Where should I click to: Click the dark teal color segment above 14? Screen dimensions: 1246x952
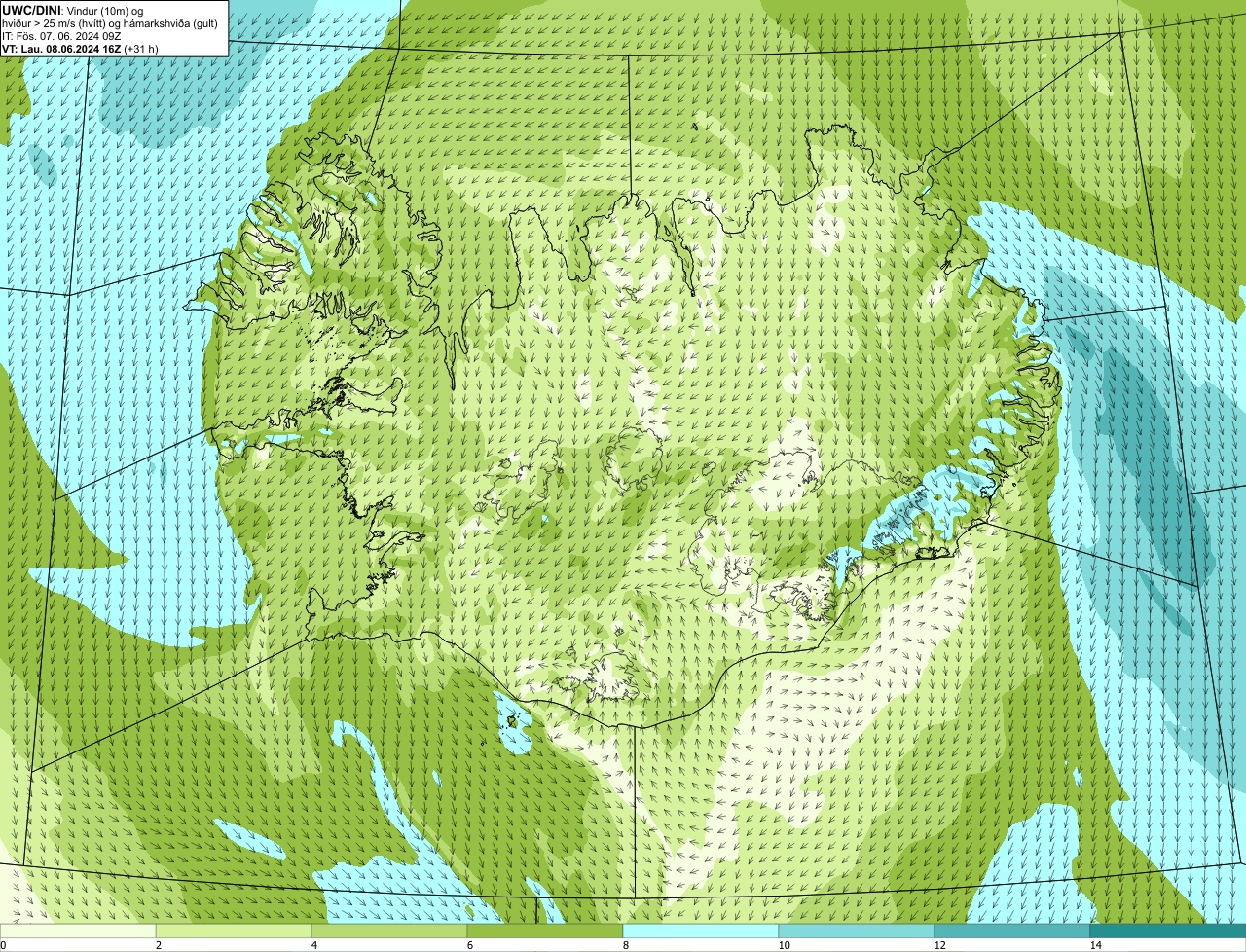coord(1168,931)
